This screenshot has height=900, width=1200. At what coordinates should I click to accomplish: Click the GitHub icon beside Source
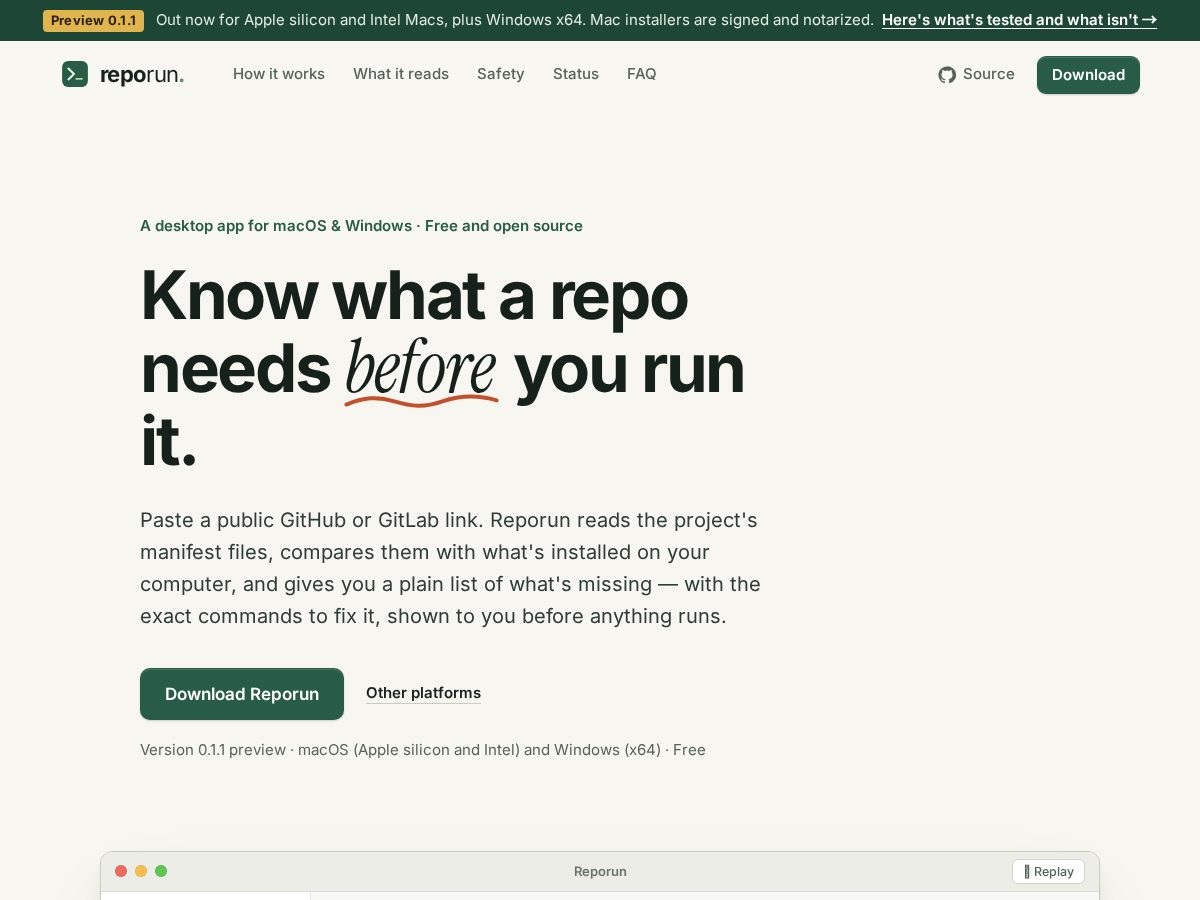pyautogui.click(x=947, y=75)
